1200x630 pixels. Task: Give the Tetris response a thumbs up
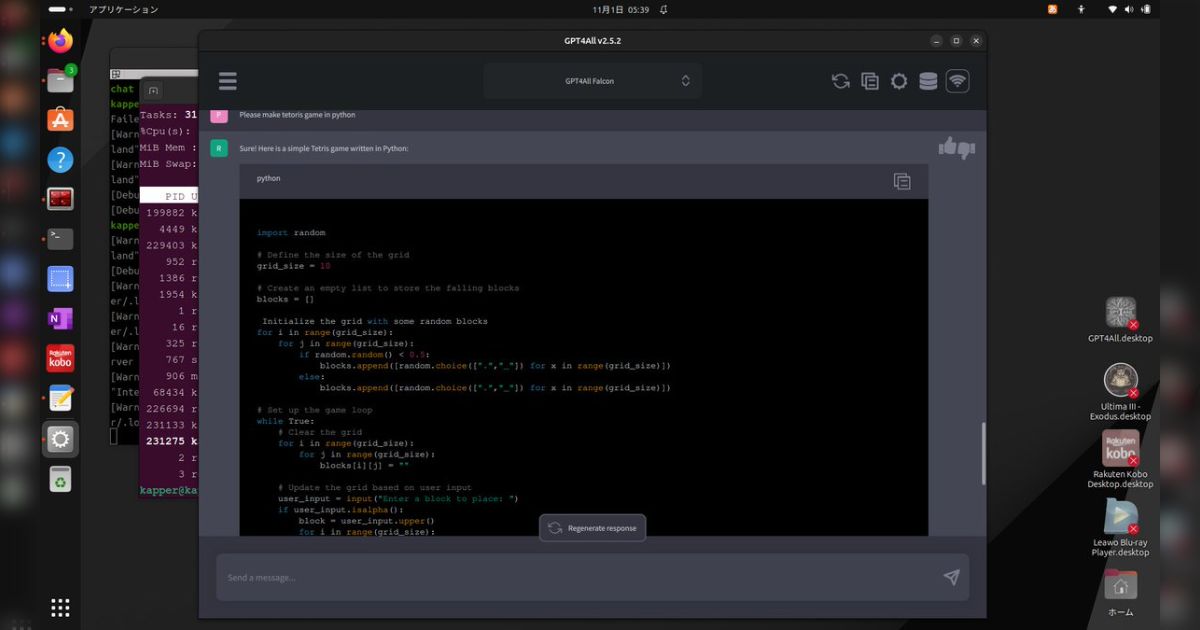948,148
